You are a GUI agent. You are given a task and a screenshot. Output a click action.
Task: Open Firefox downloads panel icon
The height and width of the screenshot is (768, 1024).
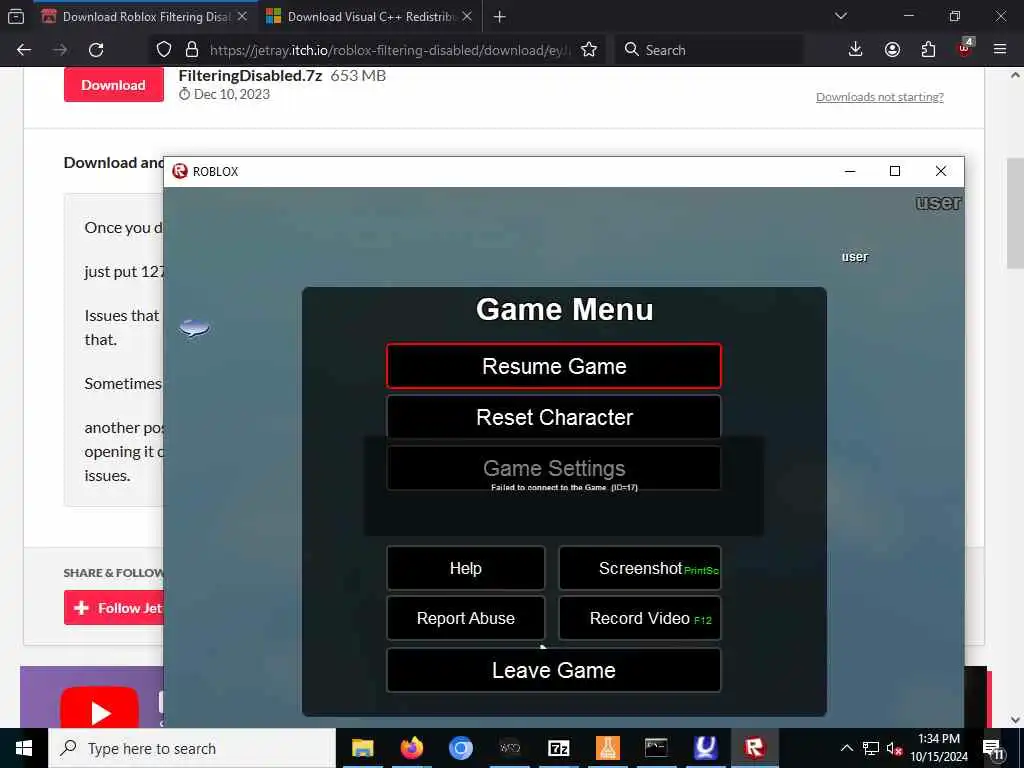point(855,50)
